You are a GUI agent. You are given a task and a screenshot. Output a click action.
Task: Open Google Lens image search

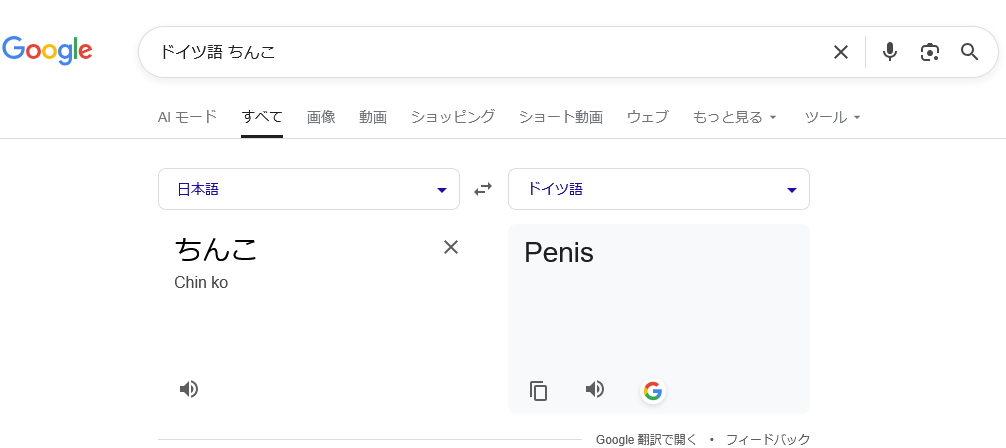(930, 52)
